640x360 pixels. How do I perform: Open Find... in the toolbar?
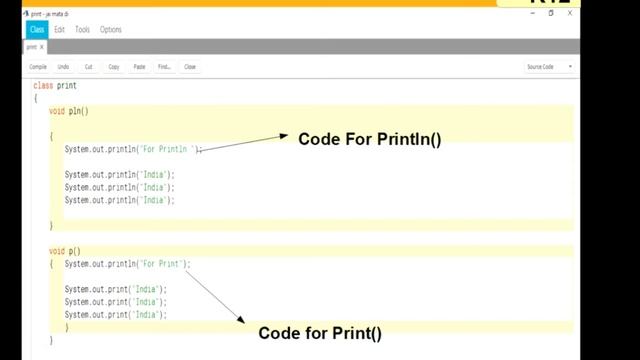(164, 67)
